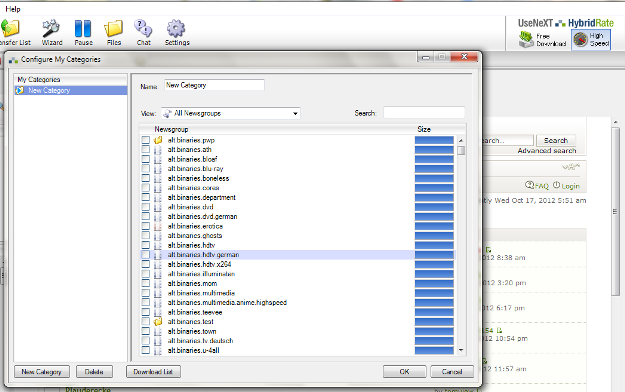Check the alt.binaries.dvd.german checkbox
Screen dimensions: 625x392
145,217
